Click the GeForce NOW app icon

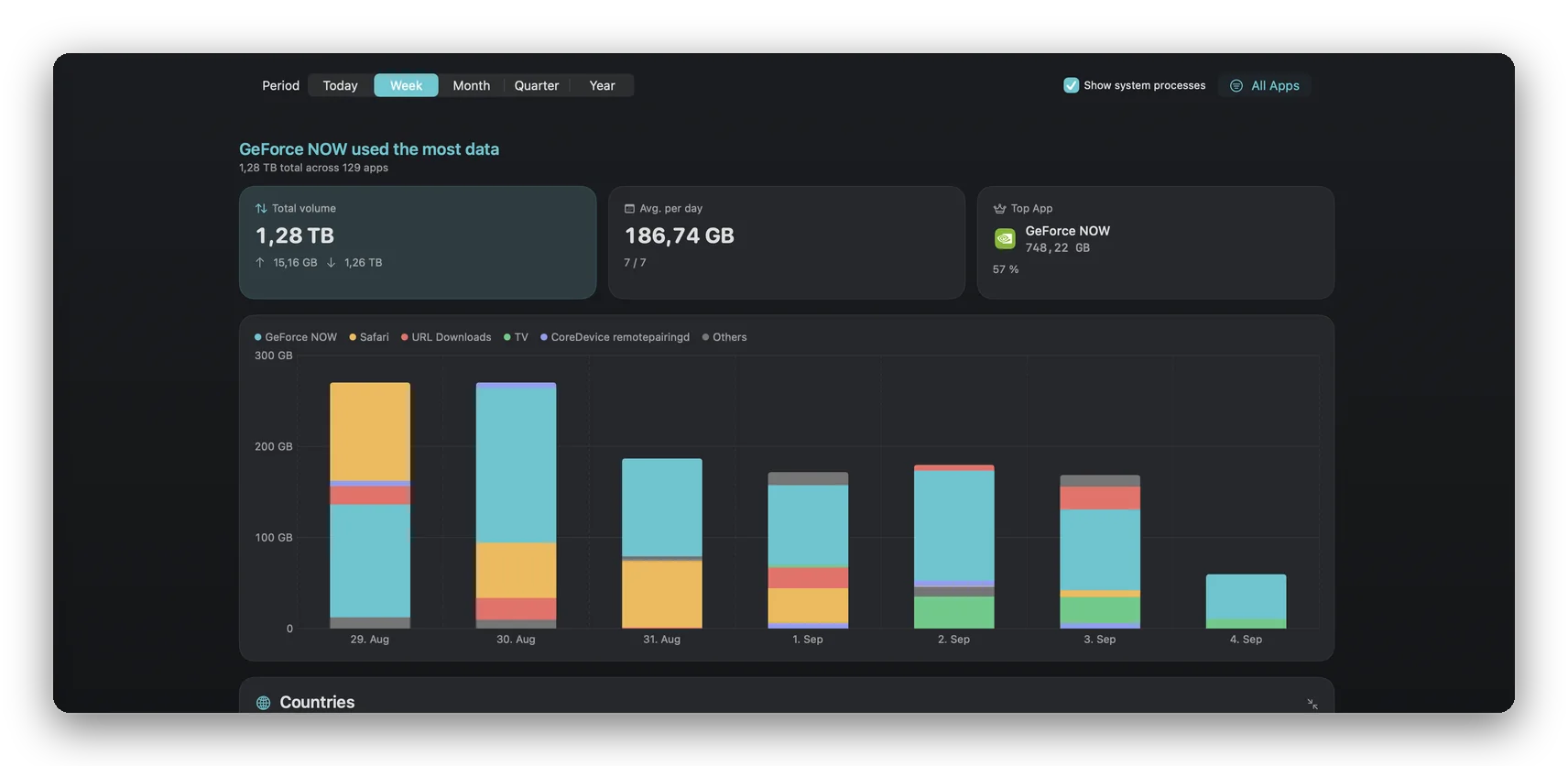click(1005, 239)
